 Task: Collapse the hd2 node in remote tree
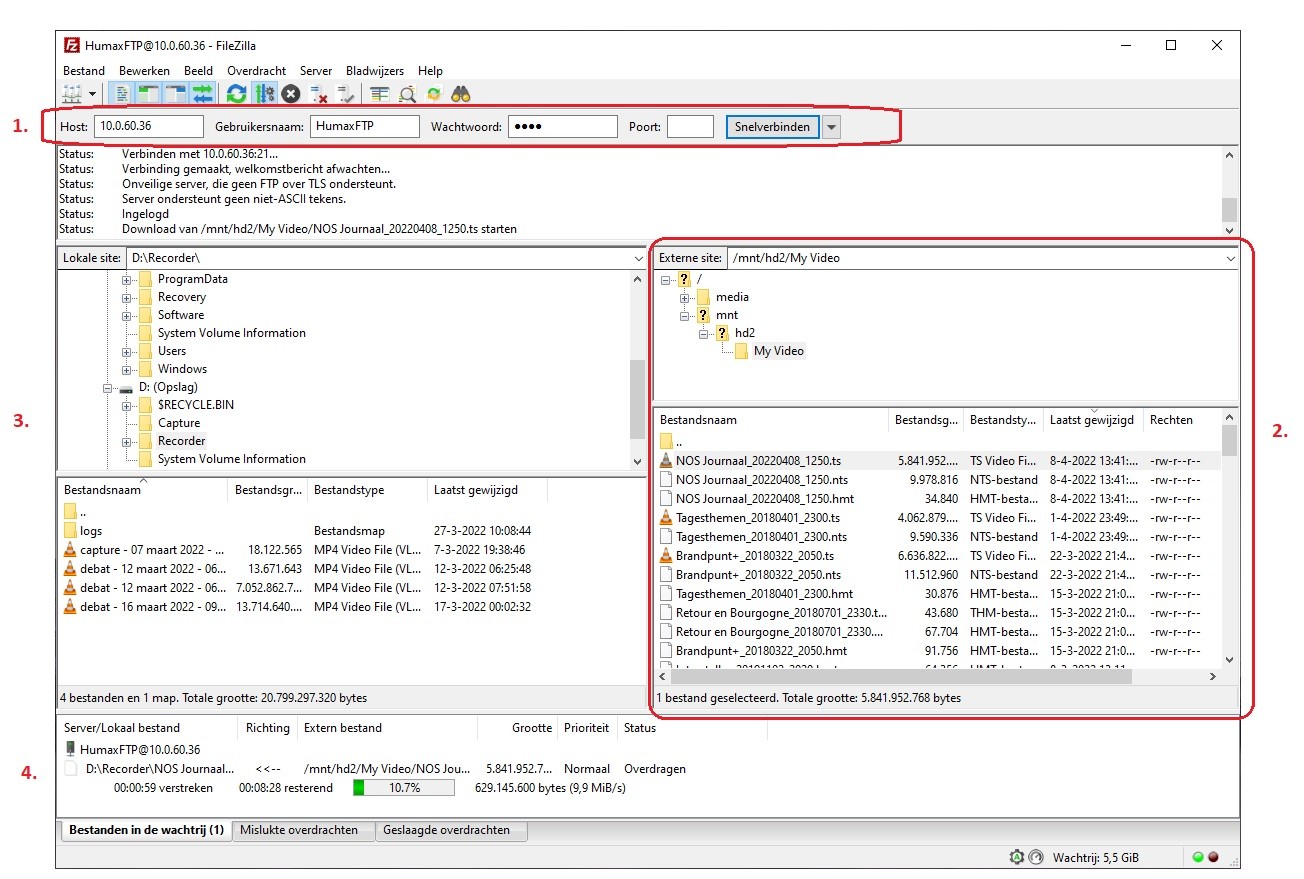tap(704, 333)
